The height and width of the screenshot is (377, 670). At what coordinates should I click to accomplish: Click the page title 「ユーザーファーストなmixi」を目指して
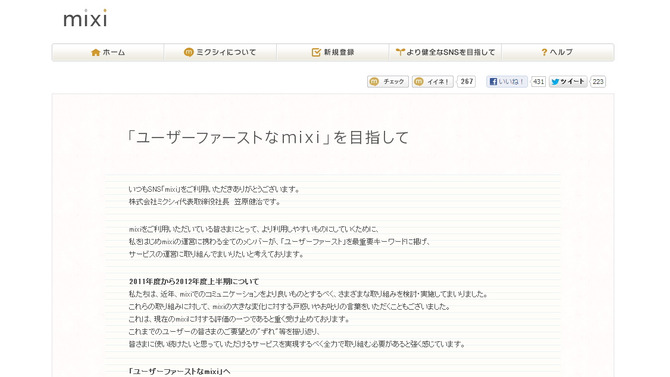268,137
